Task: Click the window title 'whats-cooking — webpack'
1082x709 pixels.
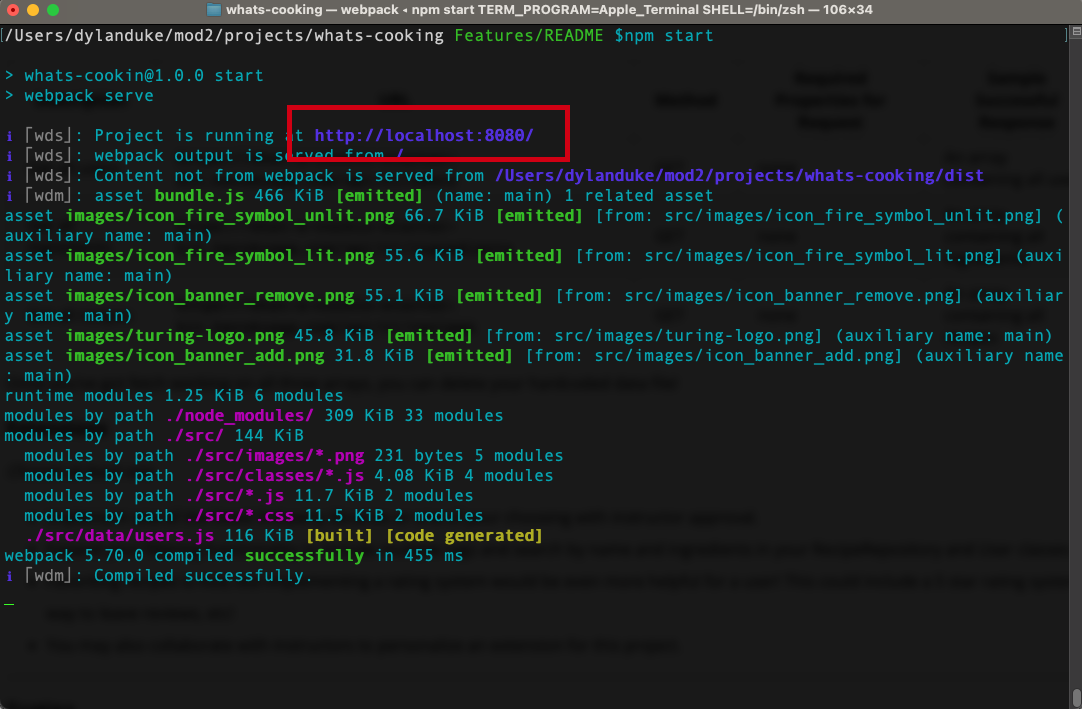Action: tap(313, 10)
